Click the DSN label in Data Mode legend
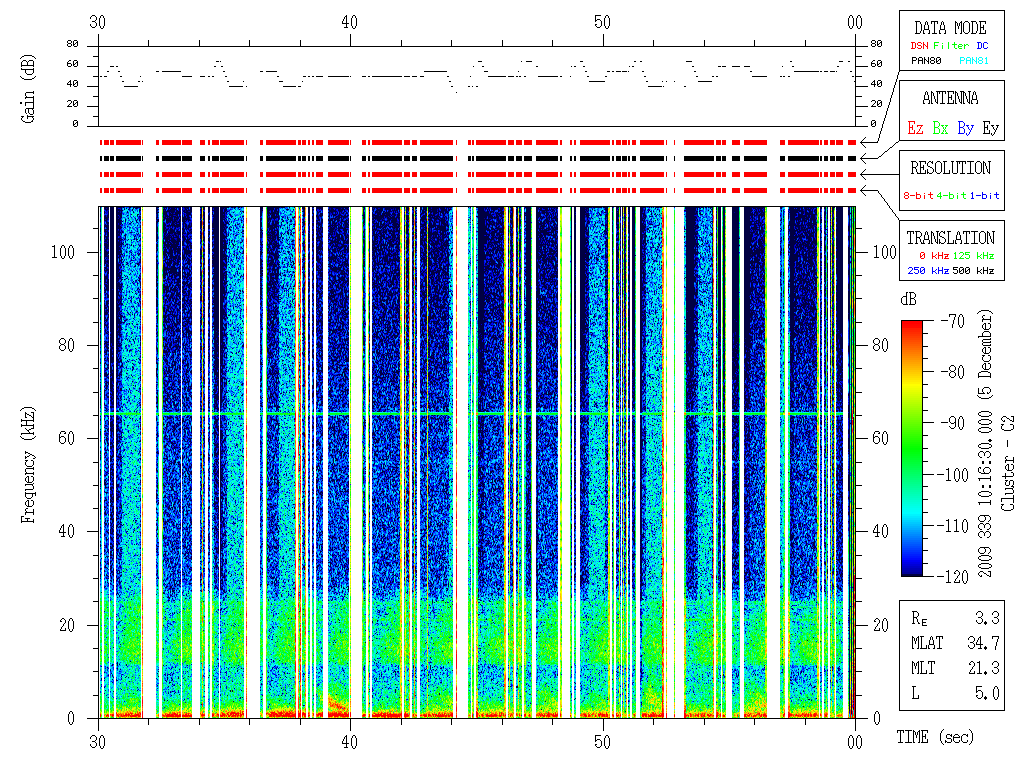The width and height of the screenshot is (1024, 768). pyautogui.click(x=918, y=46)
